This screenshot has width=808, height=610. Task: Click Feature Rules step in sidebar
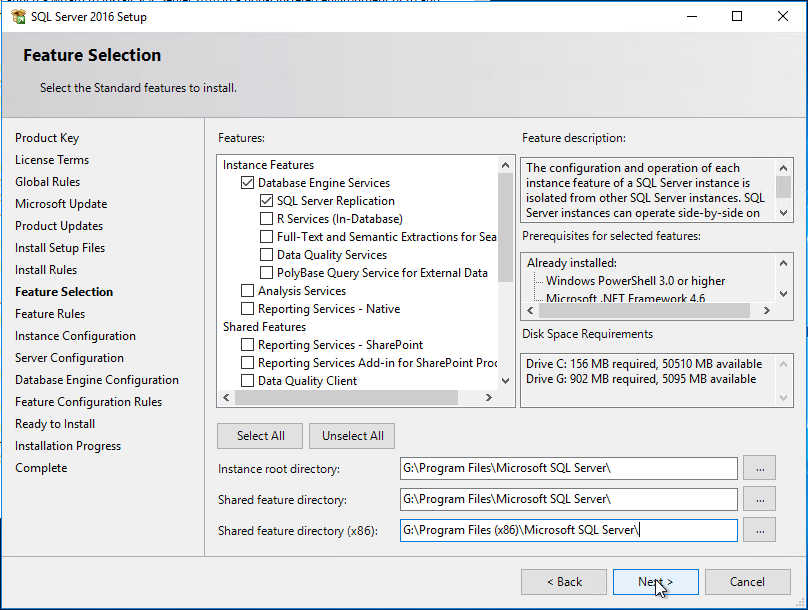click(50, 314)
